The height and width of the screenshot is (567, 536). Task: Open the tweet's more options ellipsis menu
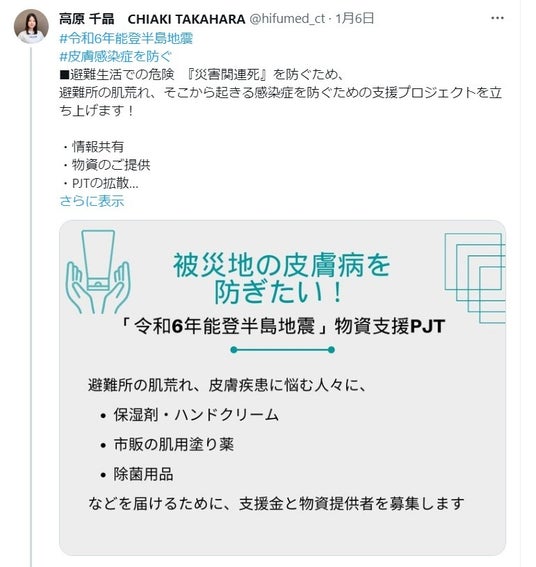(497, 18)
